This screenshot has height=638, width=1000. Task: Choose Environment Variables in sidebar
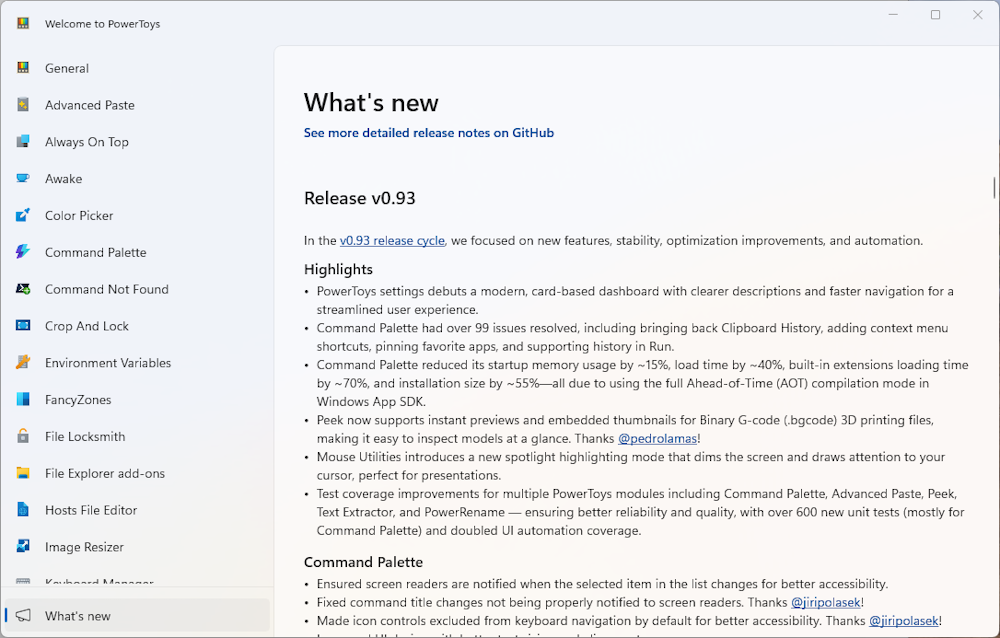[x=136, y=363]
